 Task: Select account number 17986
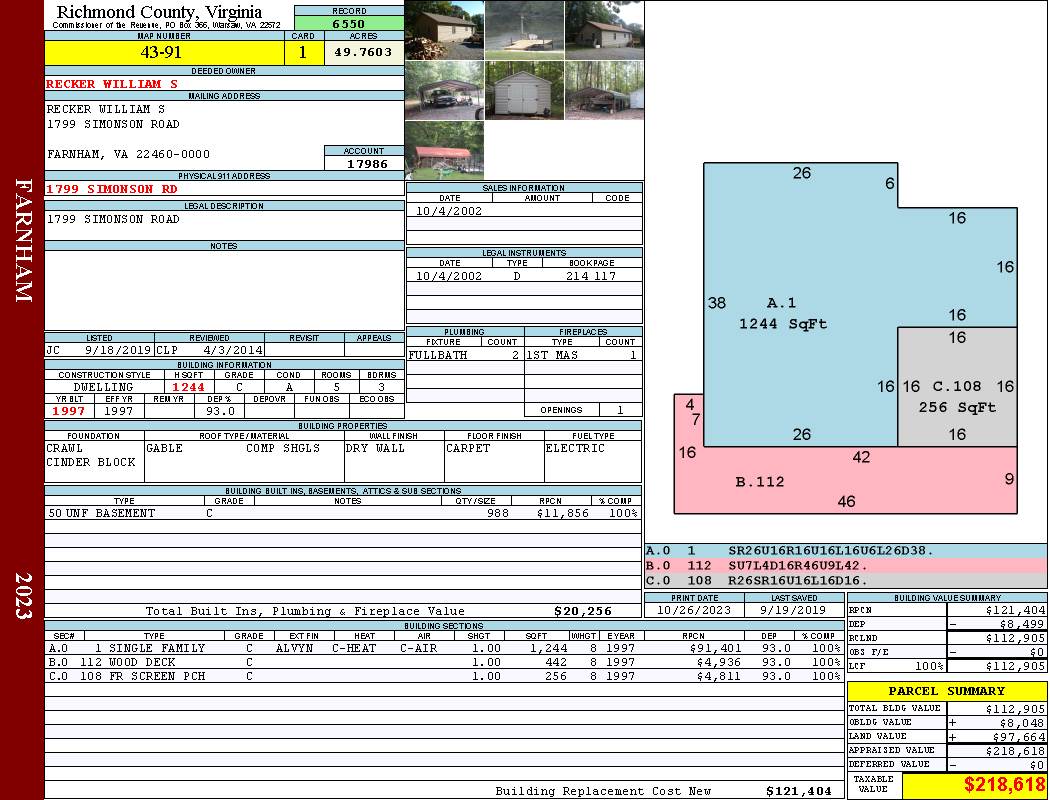pyautogui.click(x=366, y=163)
